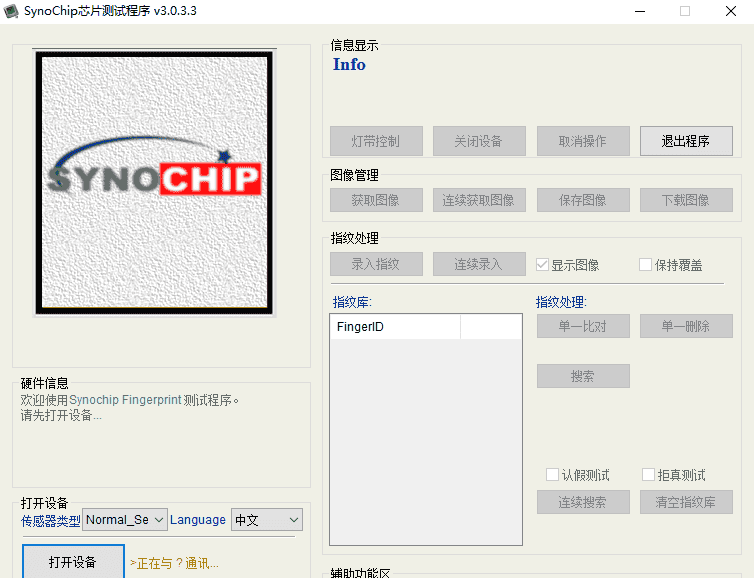Image resolution: width=754 pixels, height=578 pixels.
Task: Click the 打开设备 button
Action: [73, 562]
